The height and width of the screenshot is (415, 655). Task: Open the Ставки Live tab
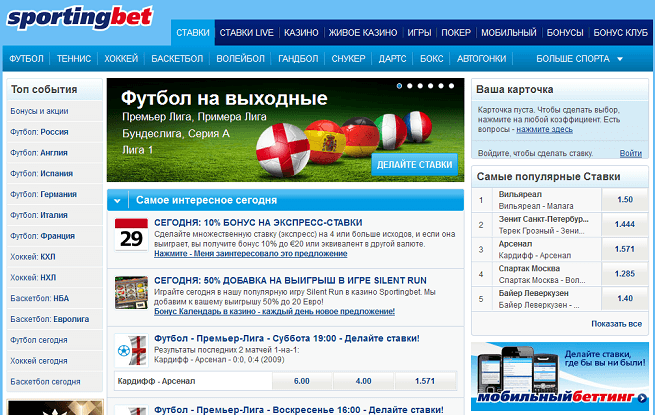[246, 33]
